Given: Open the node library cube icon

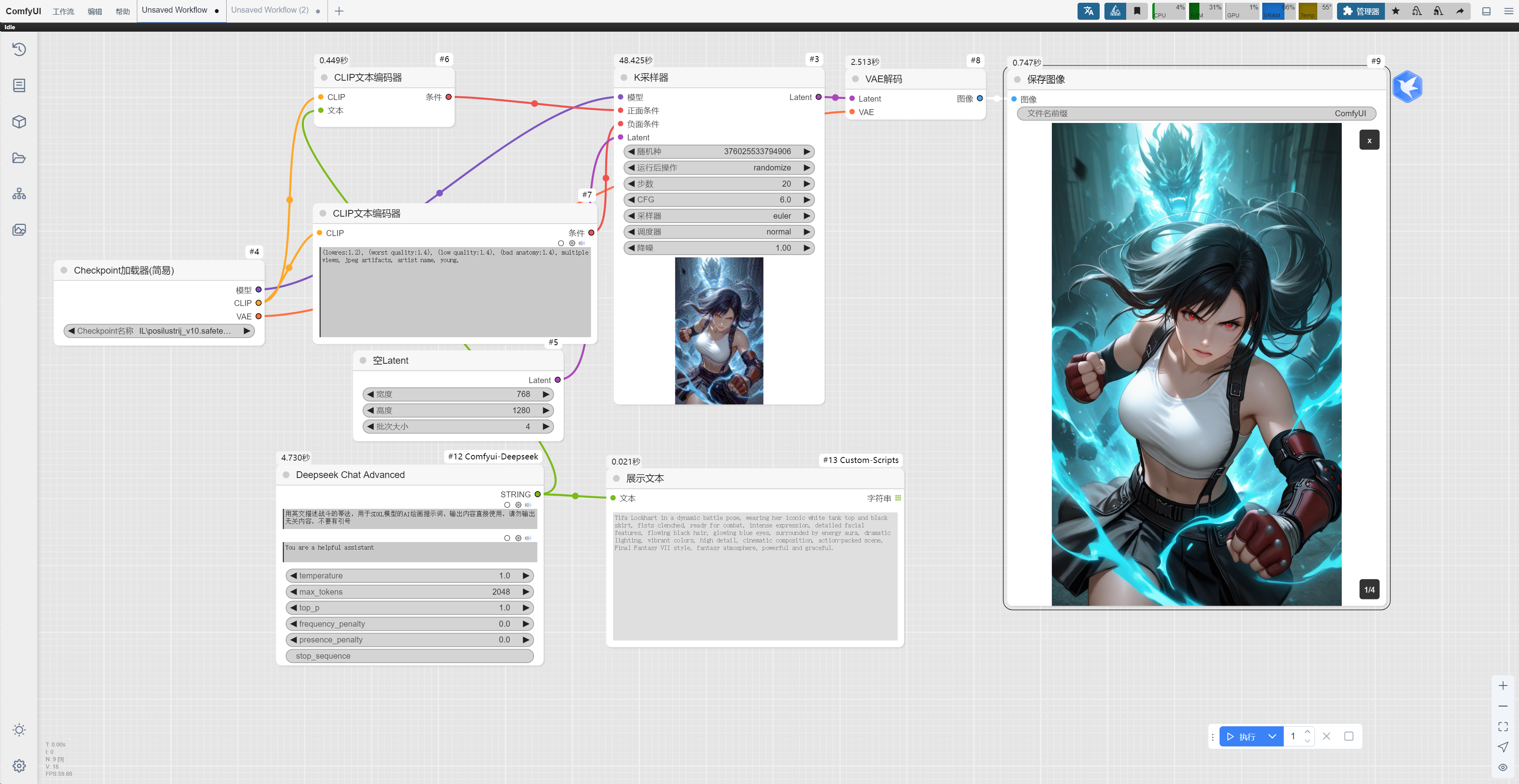Looking at the screenshot, I should (x=19, y=121).
